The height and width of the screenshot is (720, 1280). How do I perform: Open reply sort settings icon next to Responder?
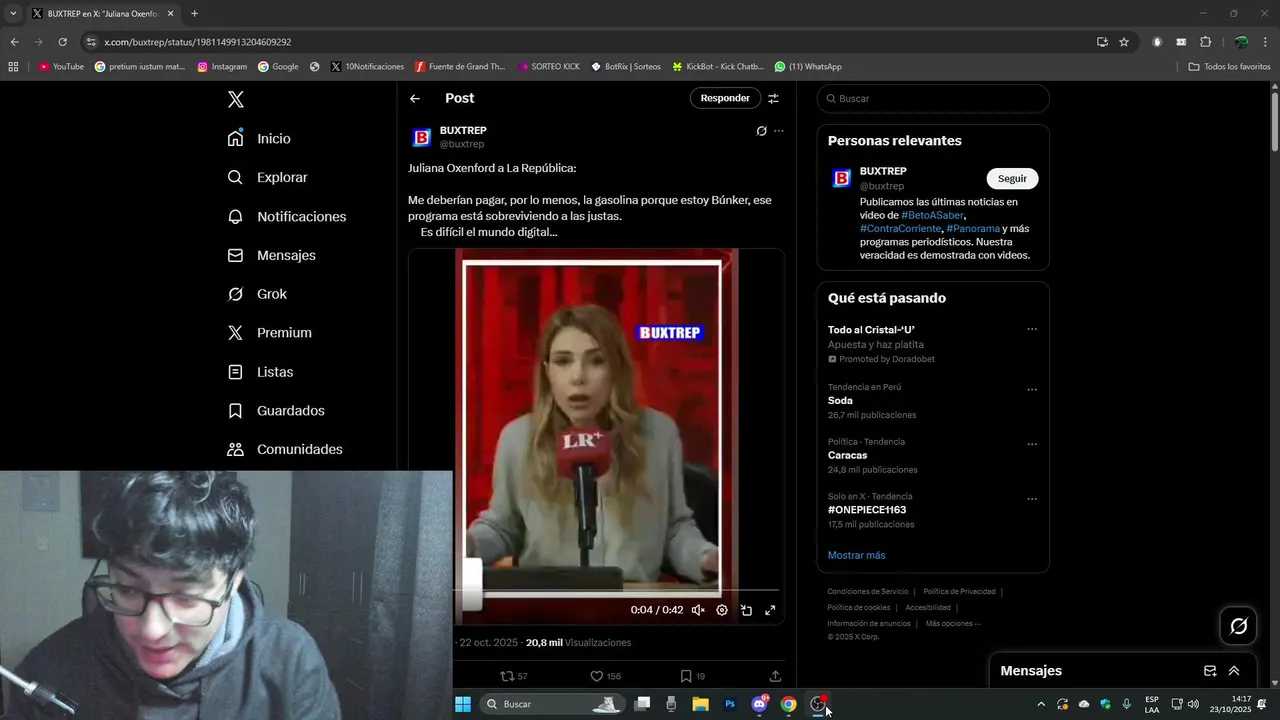tap(773, 98)
